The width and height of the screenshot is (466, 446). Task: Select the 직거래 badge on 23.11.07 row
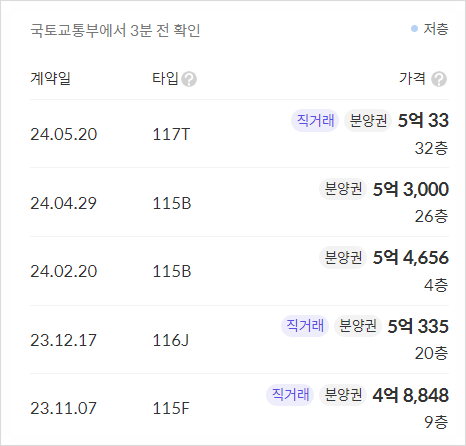(x=290, y=395)
